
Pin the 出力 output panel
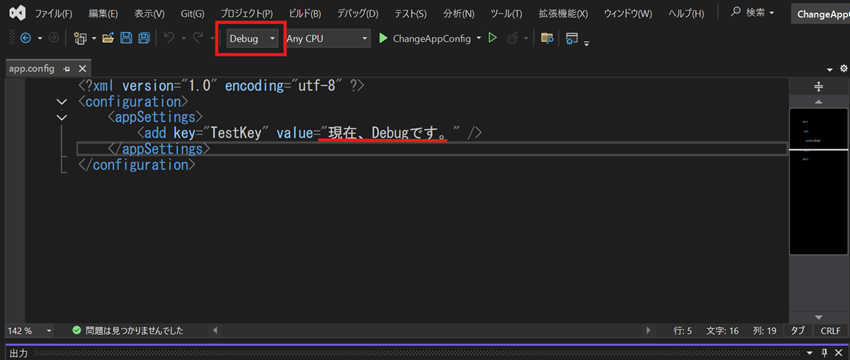click(x=825, y=353)
